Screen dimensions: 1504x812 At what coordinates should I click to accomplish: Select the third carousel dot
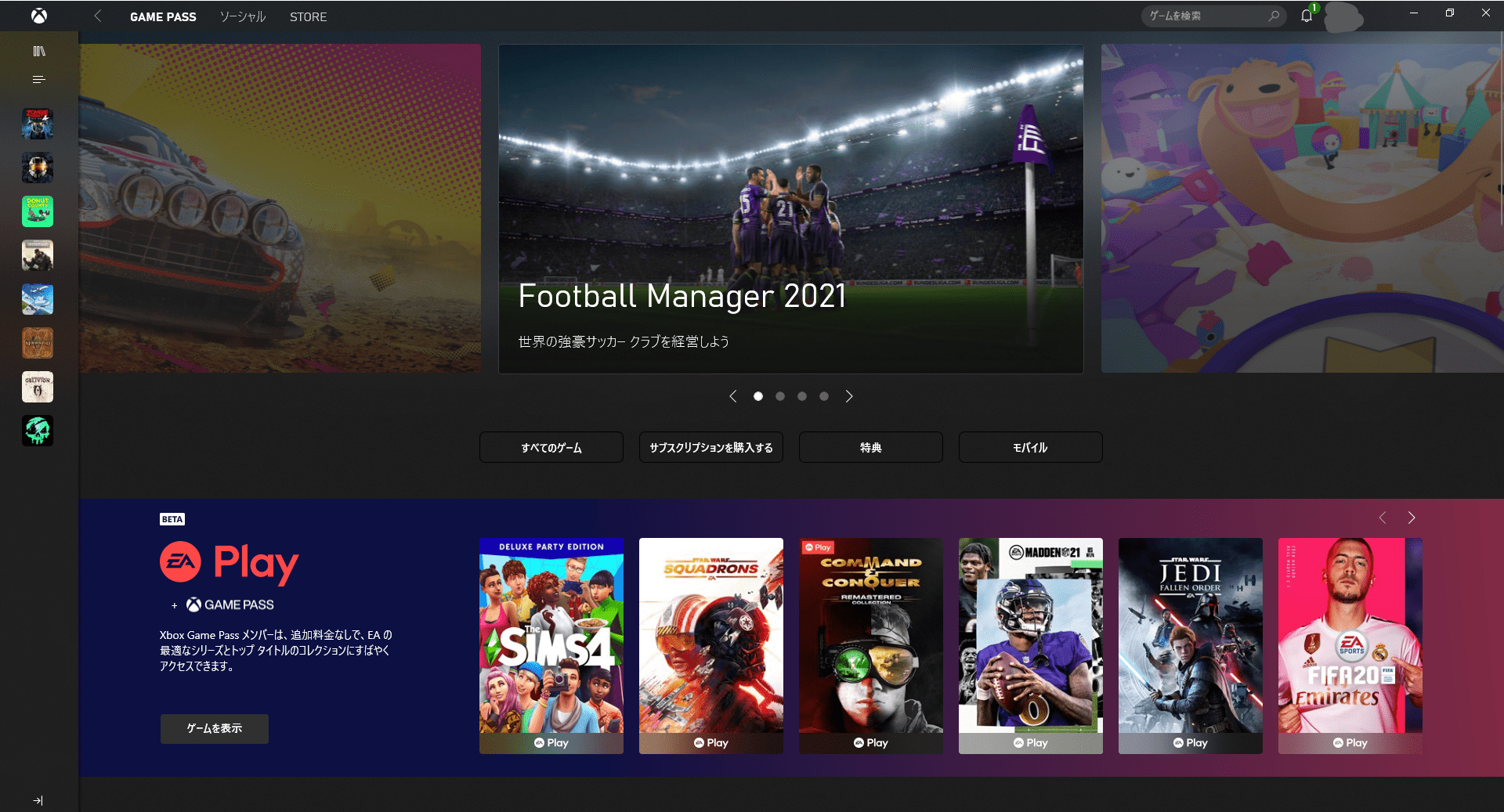tap(802, 396)
